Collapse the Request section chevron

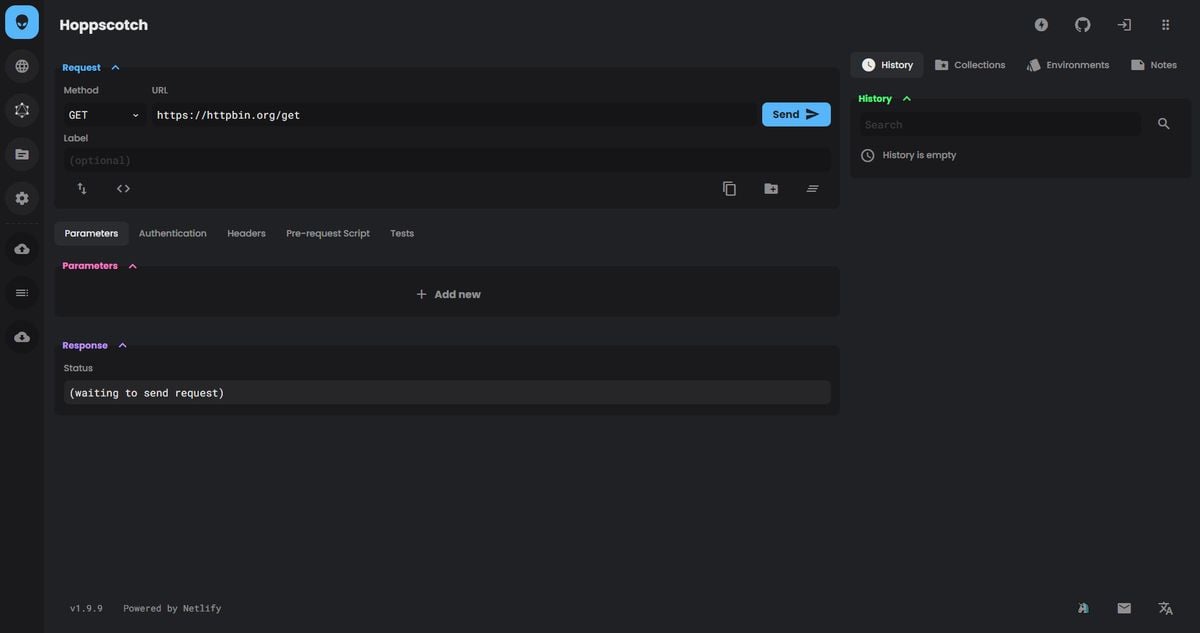pyautogui.click(x=115, y=68)
